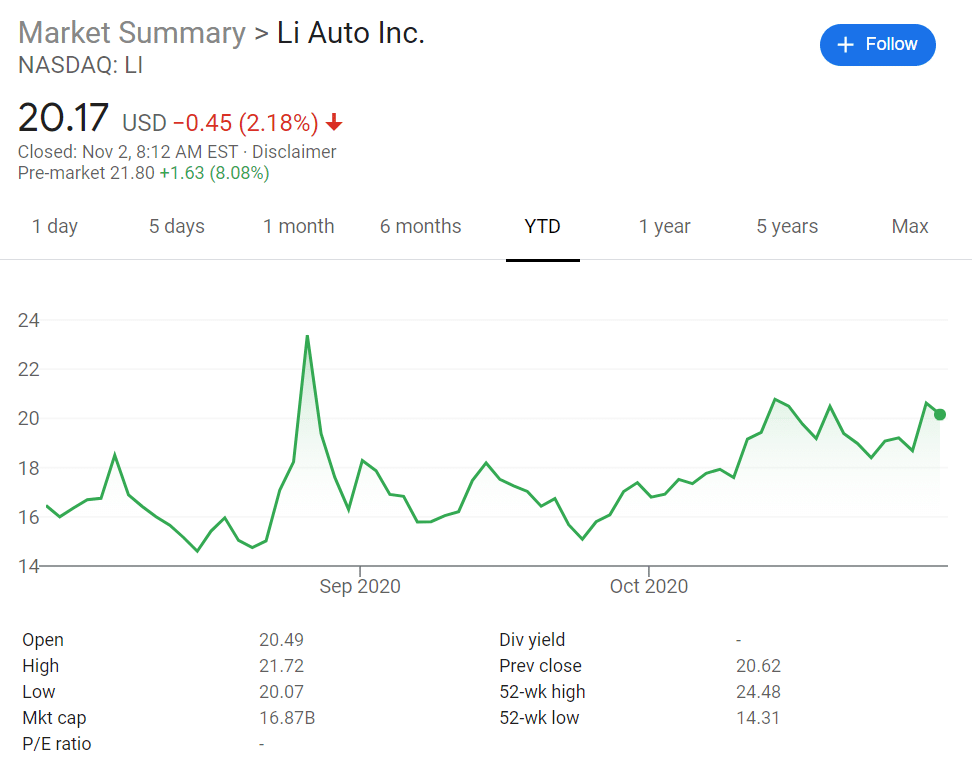Click the chart peak near 23.4
Screen dimensions: 972x760
click(307, 337)
